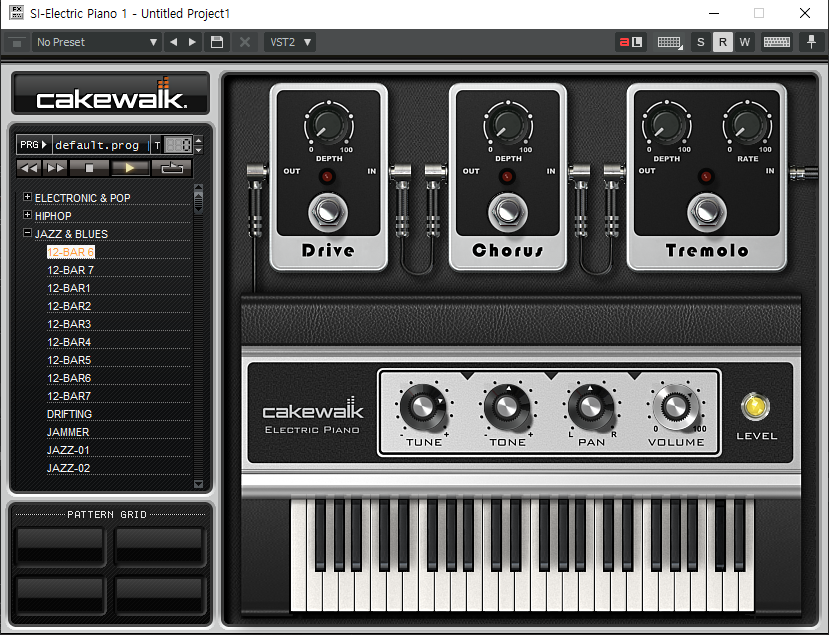
Task: Open the No Preset dropdown
Action: coord(96,42)
